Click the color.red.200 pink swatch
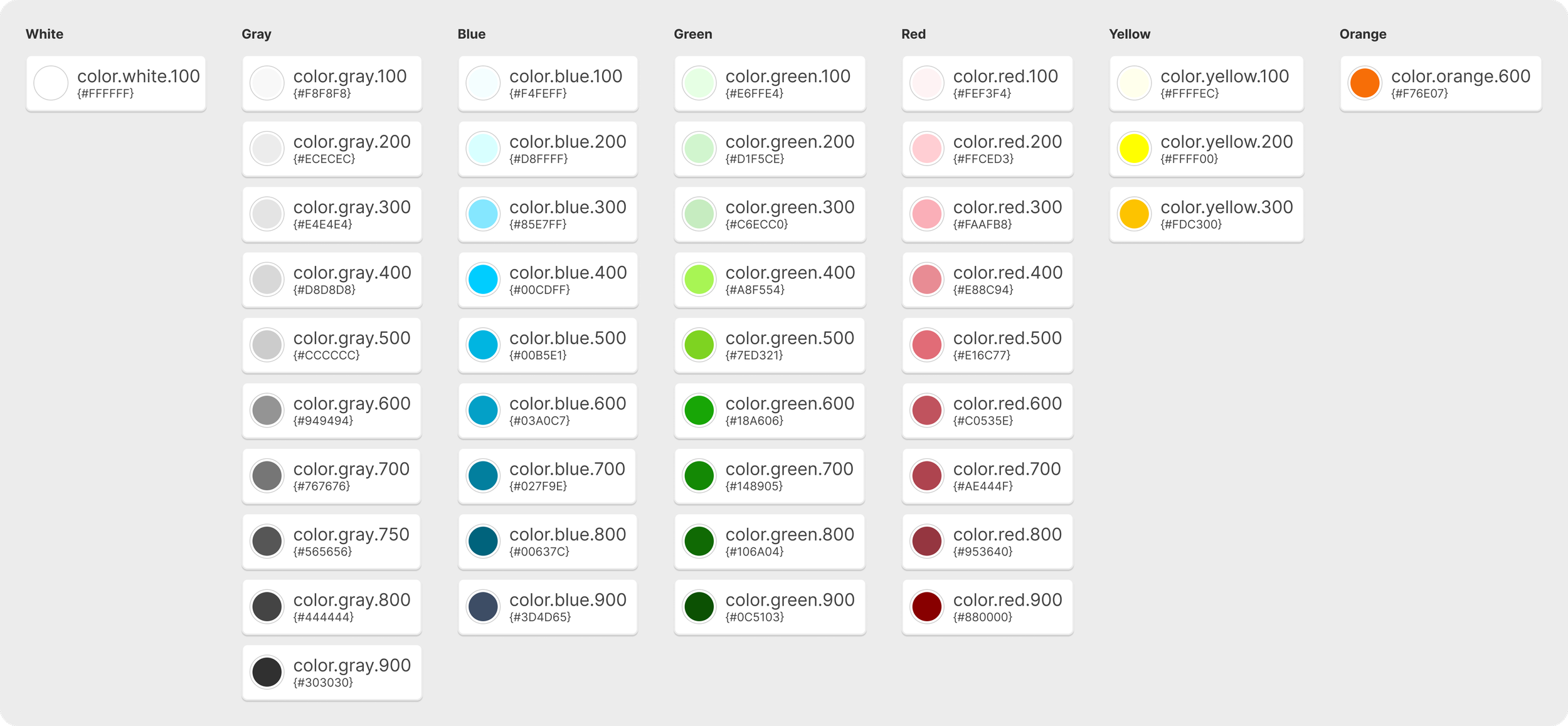 926,149
